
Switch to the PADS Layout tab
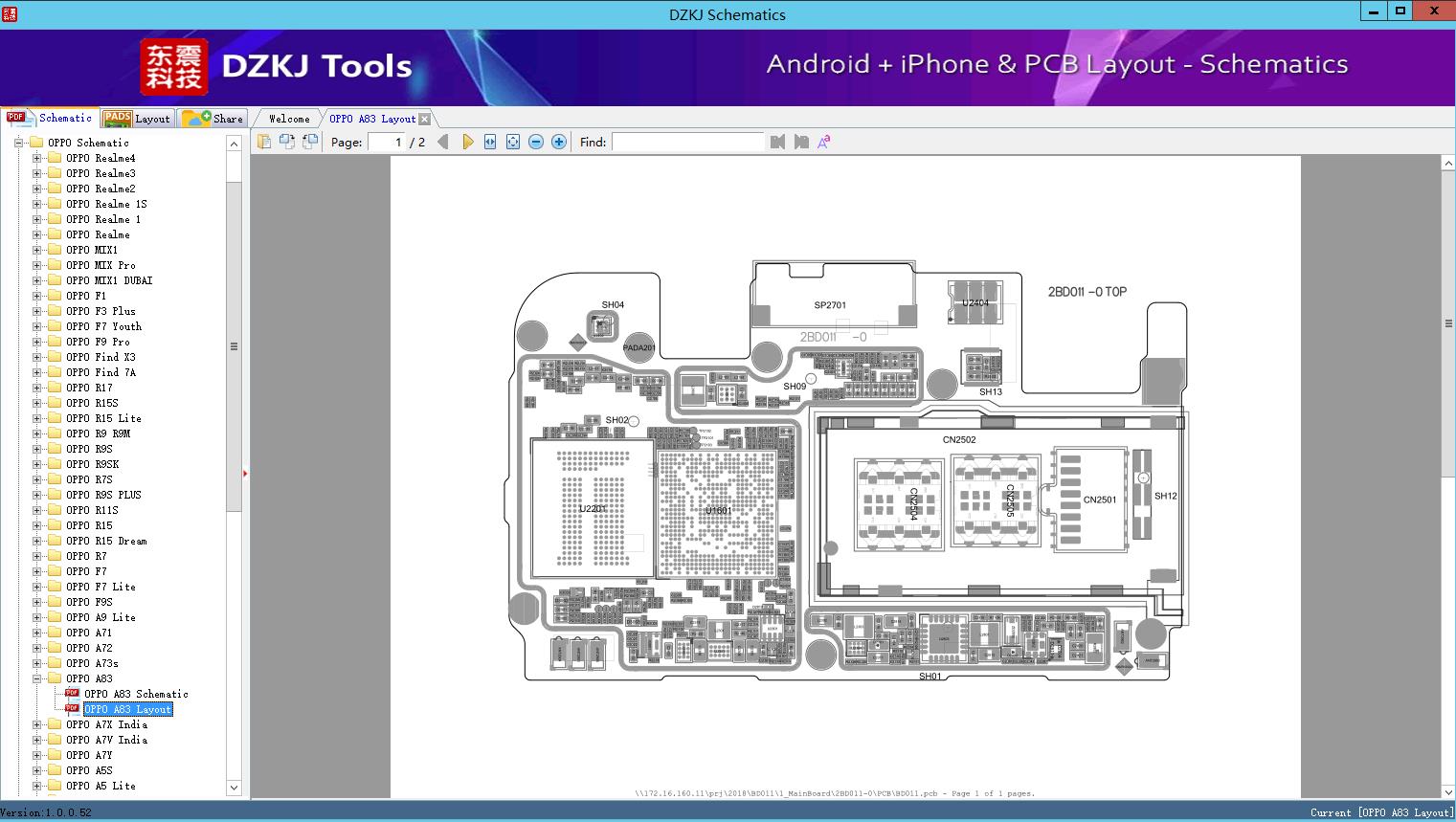click(137, 119)
